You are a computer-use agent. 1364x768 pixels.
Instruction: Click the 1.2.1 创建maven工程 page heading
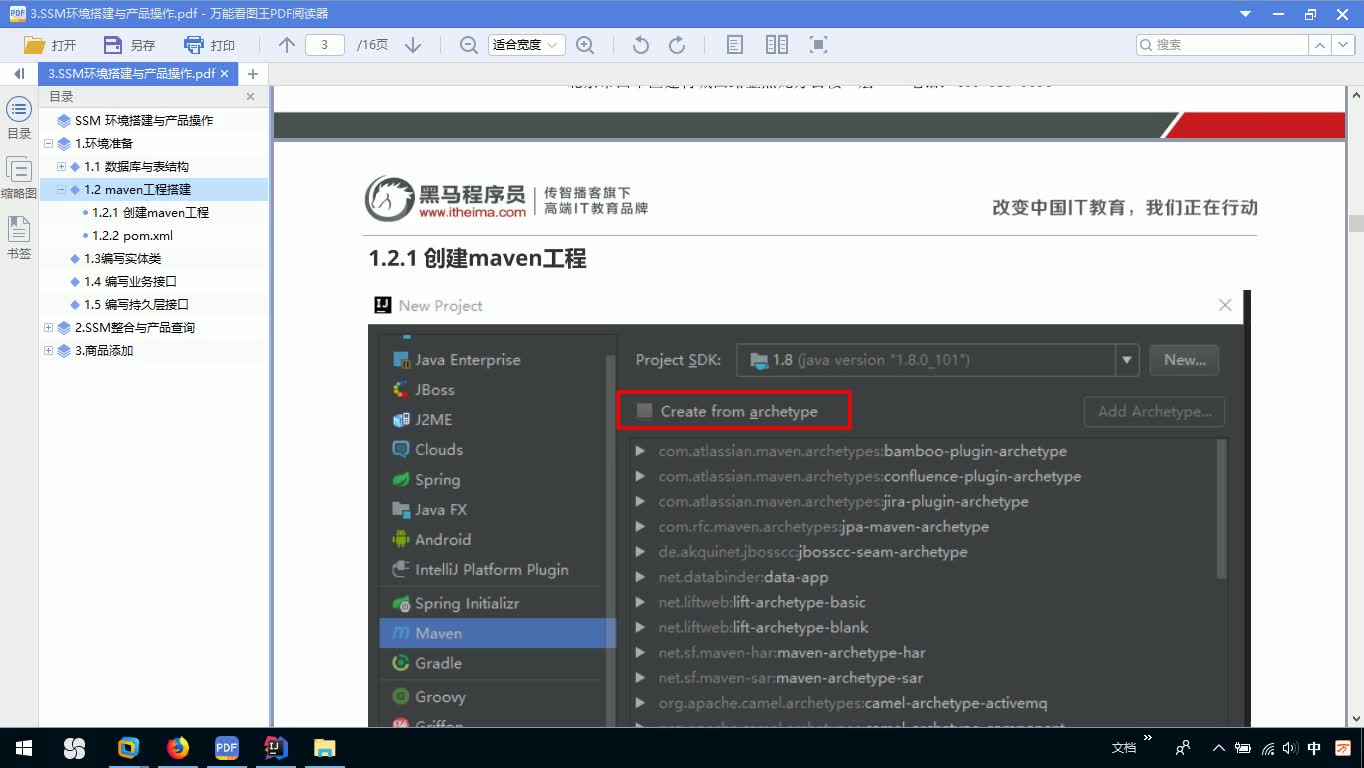click(477, 259)
